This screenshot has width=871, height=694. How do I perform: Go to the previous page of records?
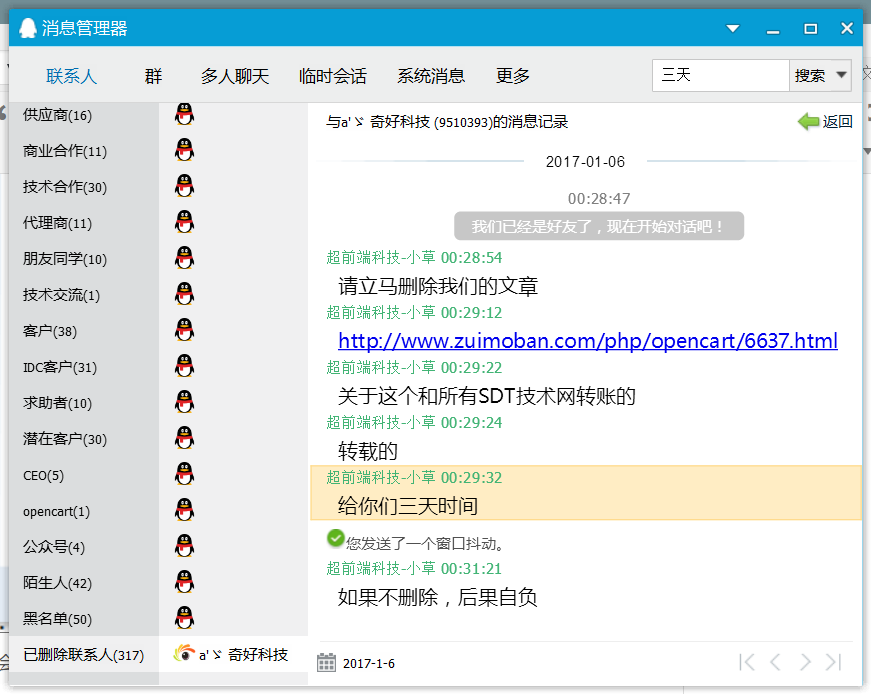pyautogui.click(x=775, y=662)
